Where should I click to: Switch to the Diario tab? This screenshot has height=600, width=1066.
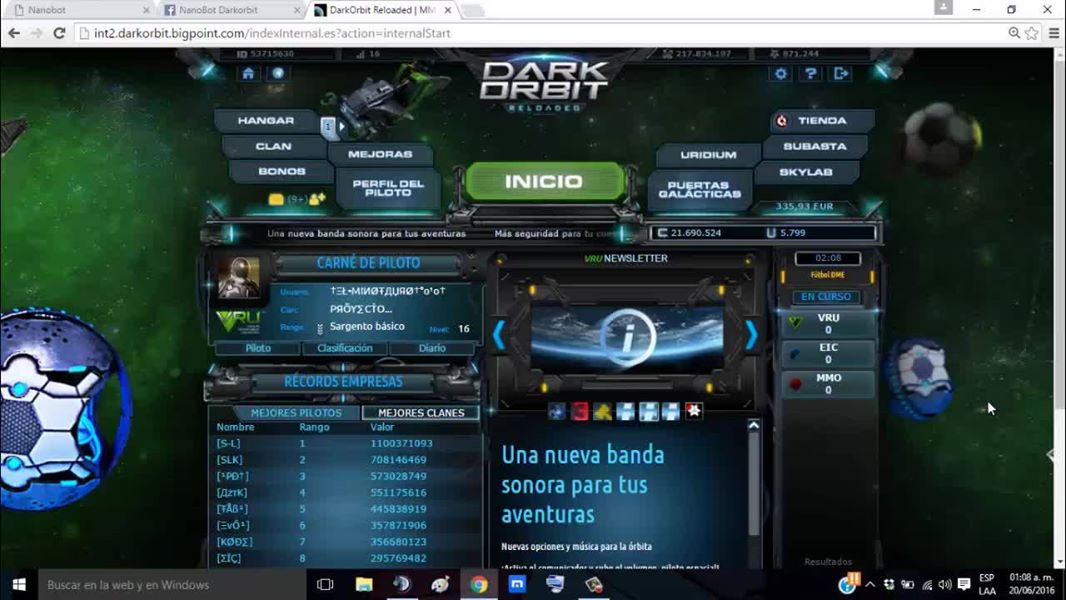432,348
